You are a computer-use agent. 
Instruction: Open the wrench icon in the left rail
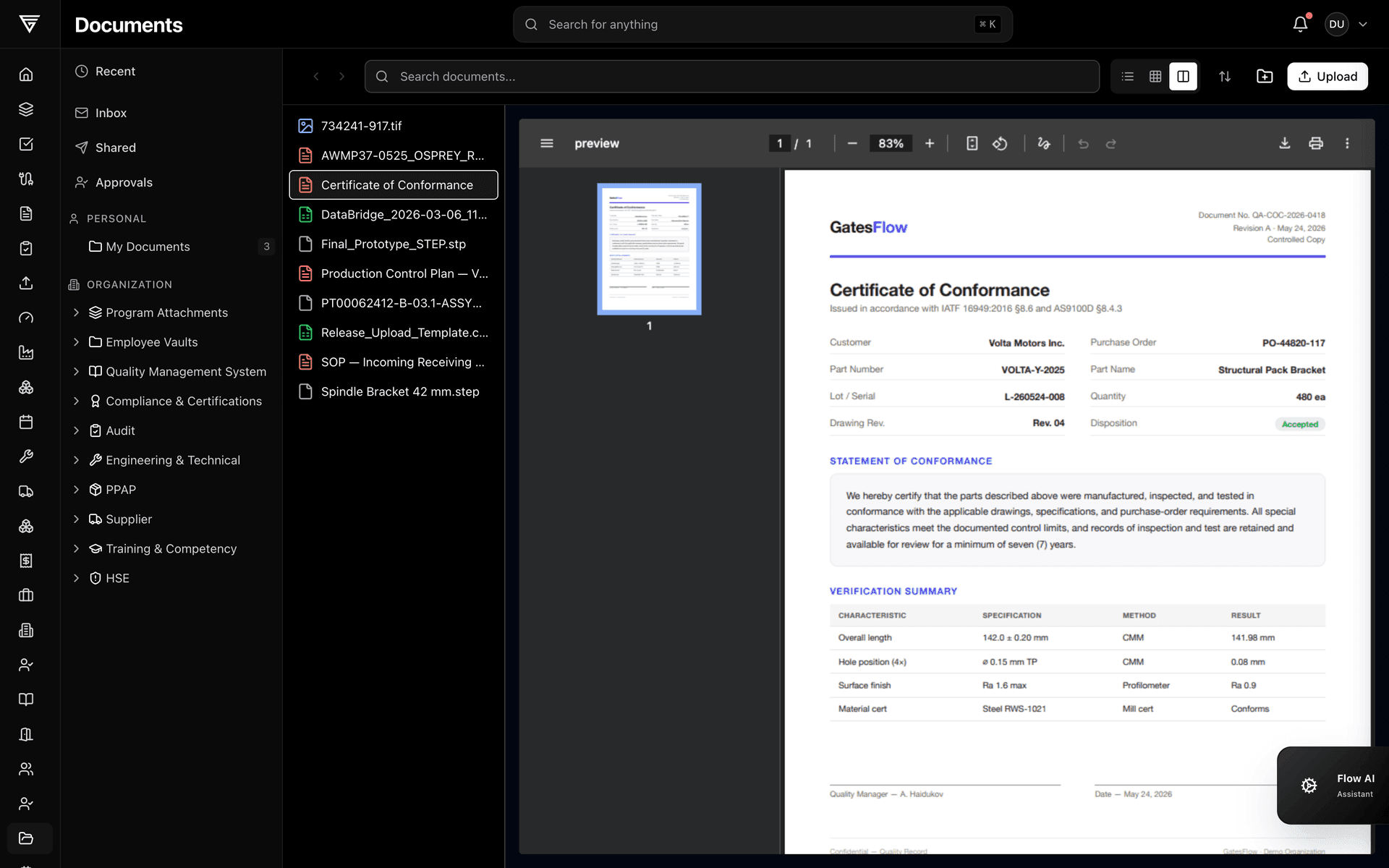tap(26, 456)
